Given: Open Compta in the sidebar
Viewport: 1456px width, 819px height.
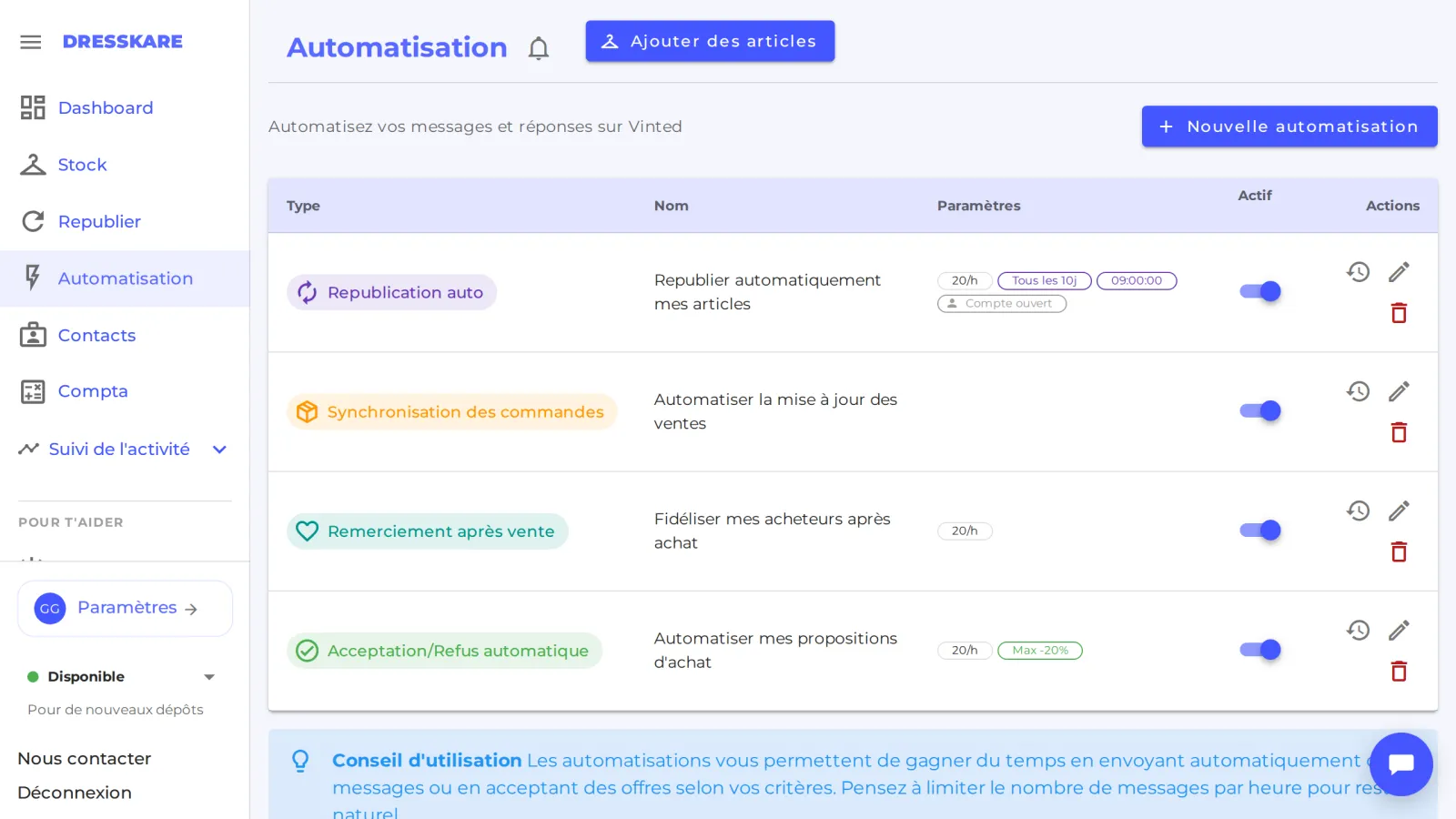Looking at the screenshot, I should coord(125,391).
